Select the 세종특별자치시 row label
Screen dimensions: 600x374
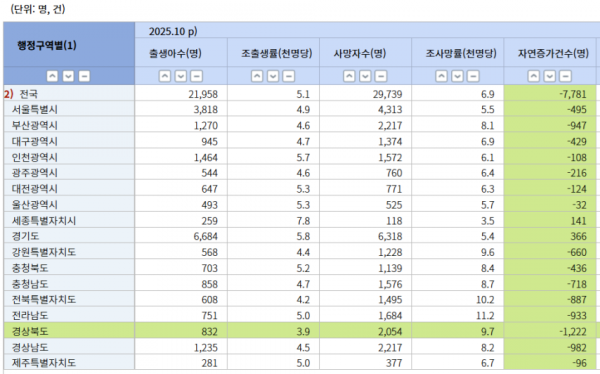[x=44, y=220]
